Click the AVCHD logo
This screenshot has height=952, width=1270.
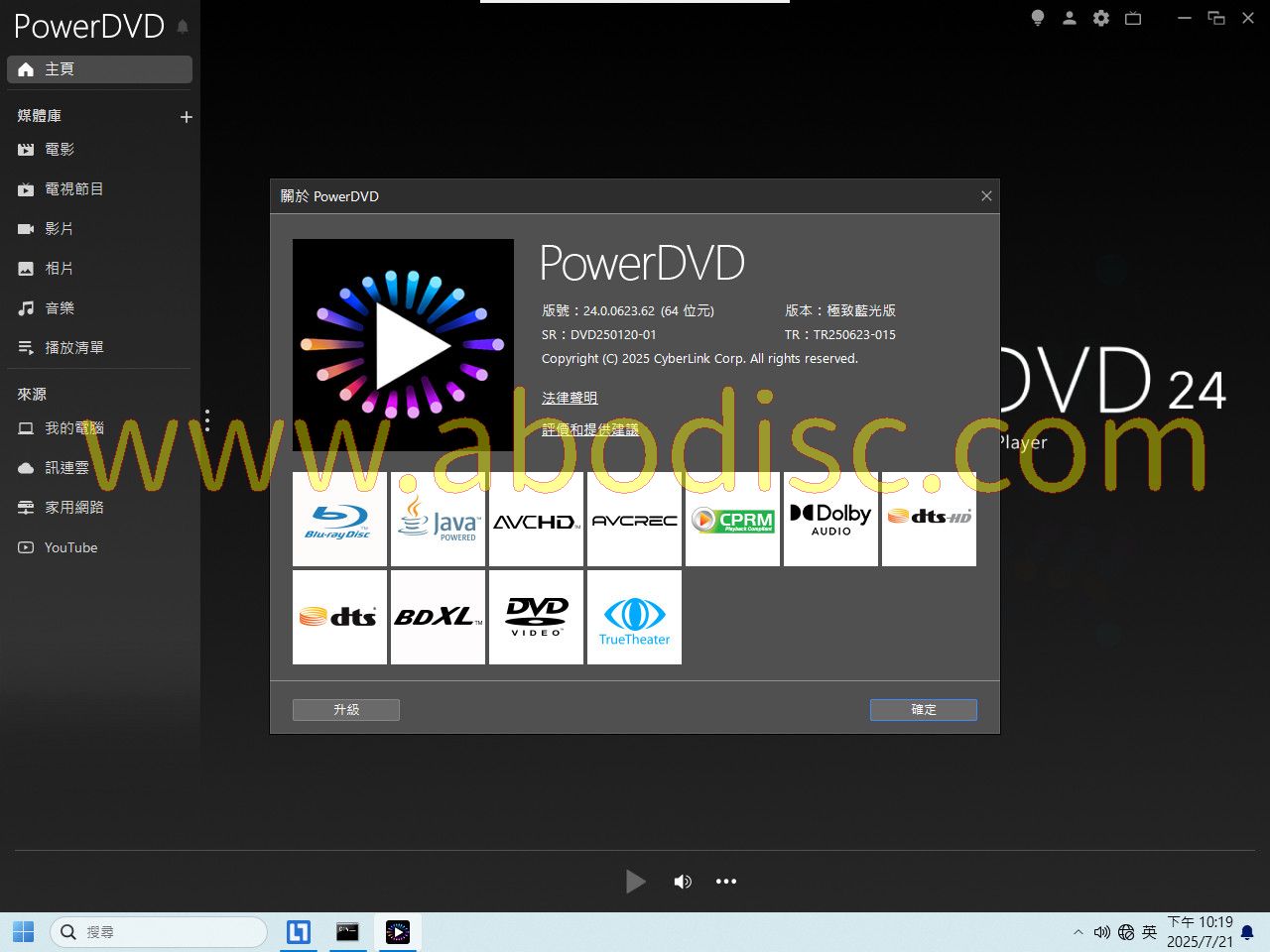(x=536, y=520)
